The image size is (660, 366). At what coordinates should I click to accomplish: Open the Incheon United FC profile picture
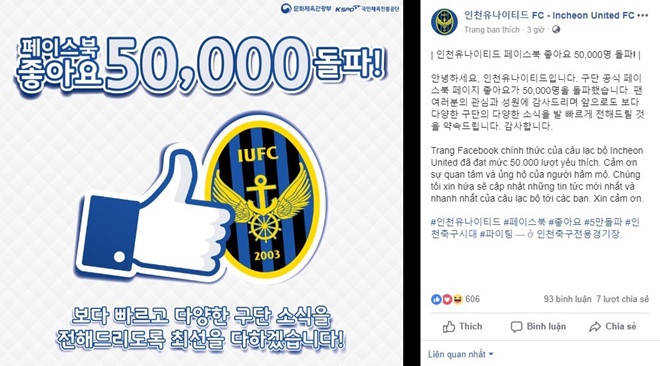click(444, 21)
